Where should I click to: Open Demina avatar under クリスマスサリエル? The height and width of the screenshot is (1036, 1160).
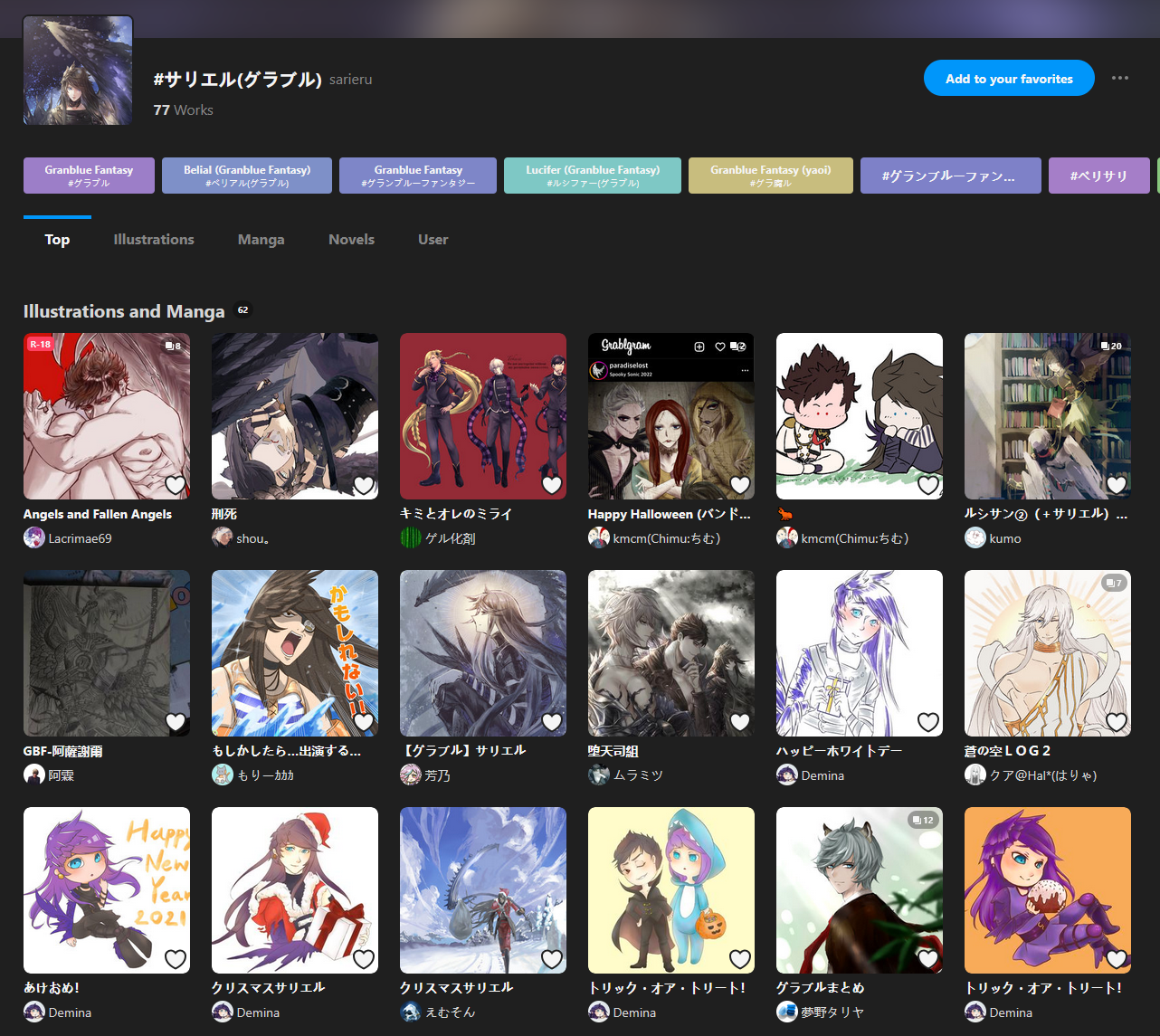tap(223, 1012)
